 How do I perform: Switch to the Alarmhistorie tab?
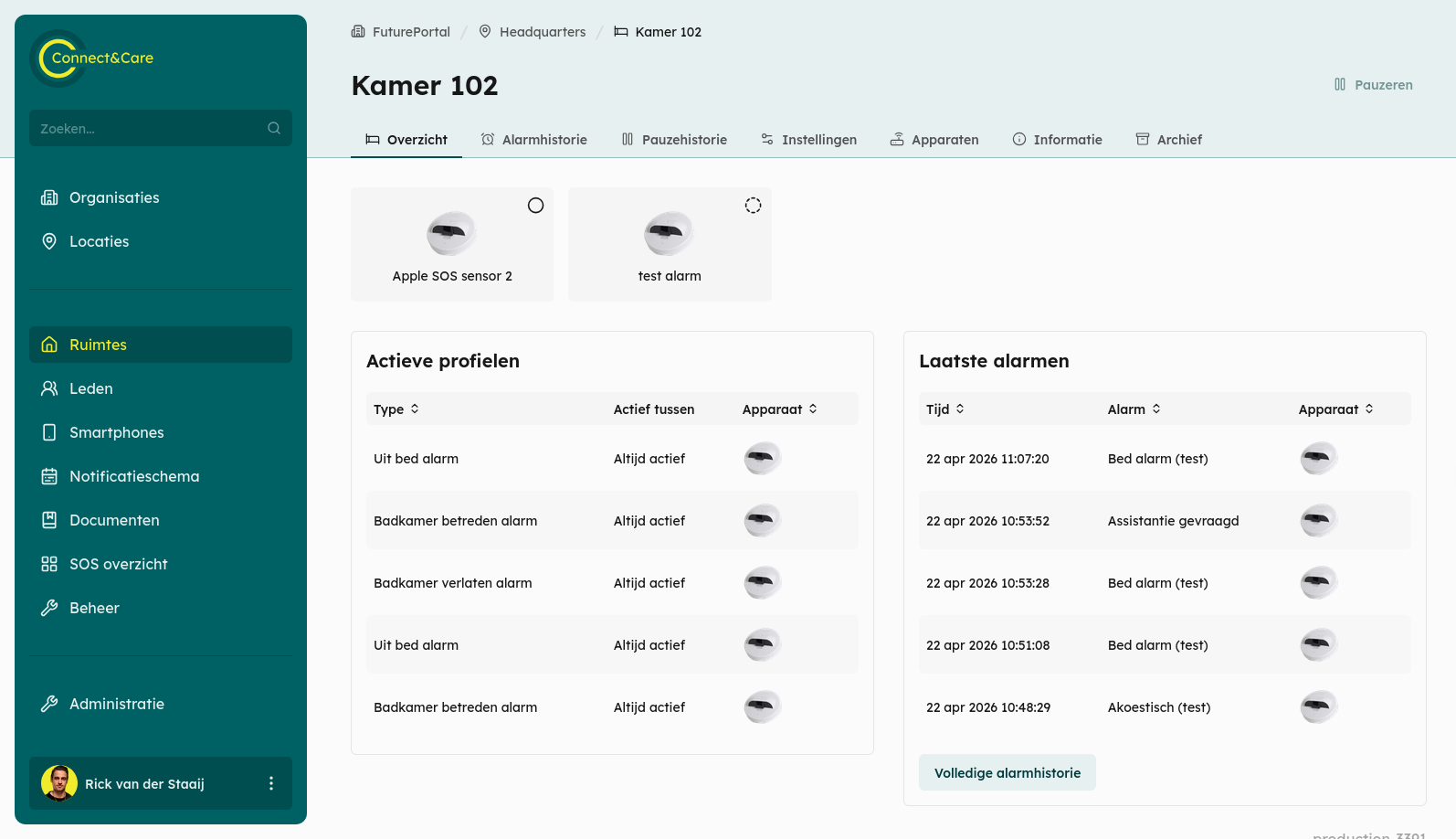pyautogui.click(x=533, y=139)
